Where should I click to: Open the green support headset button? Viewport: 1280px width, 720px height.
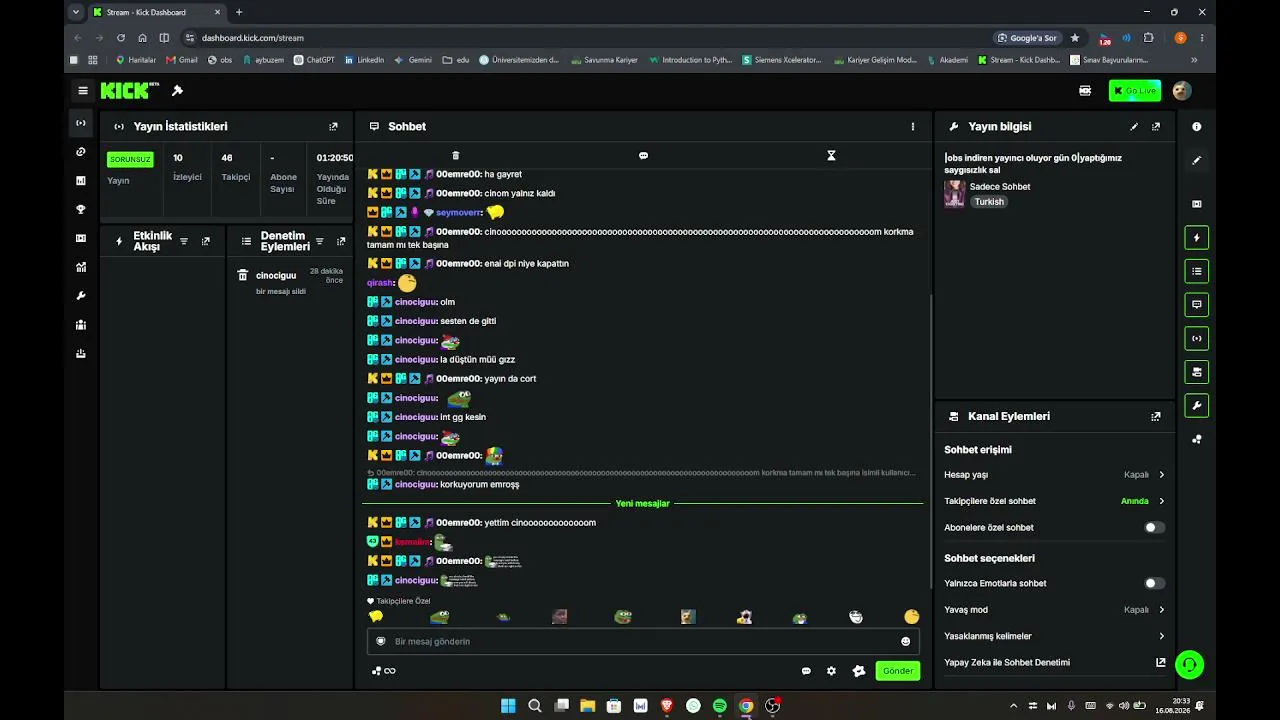pos(1189,664)
